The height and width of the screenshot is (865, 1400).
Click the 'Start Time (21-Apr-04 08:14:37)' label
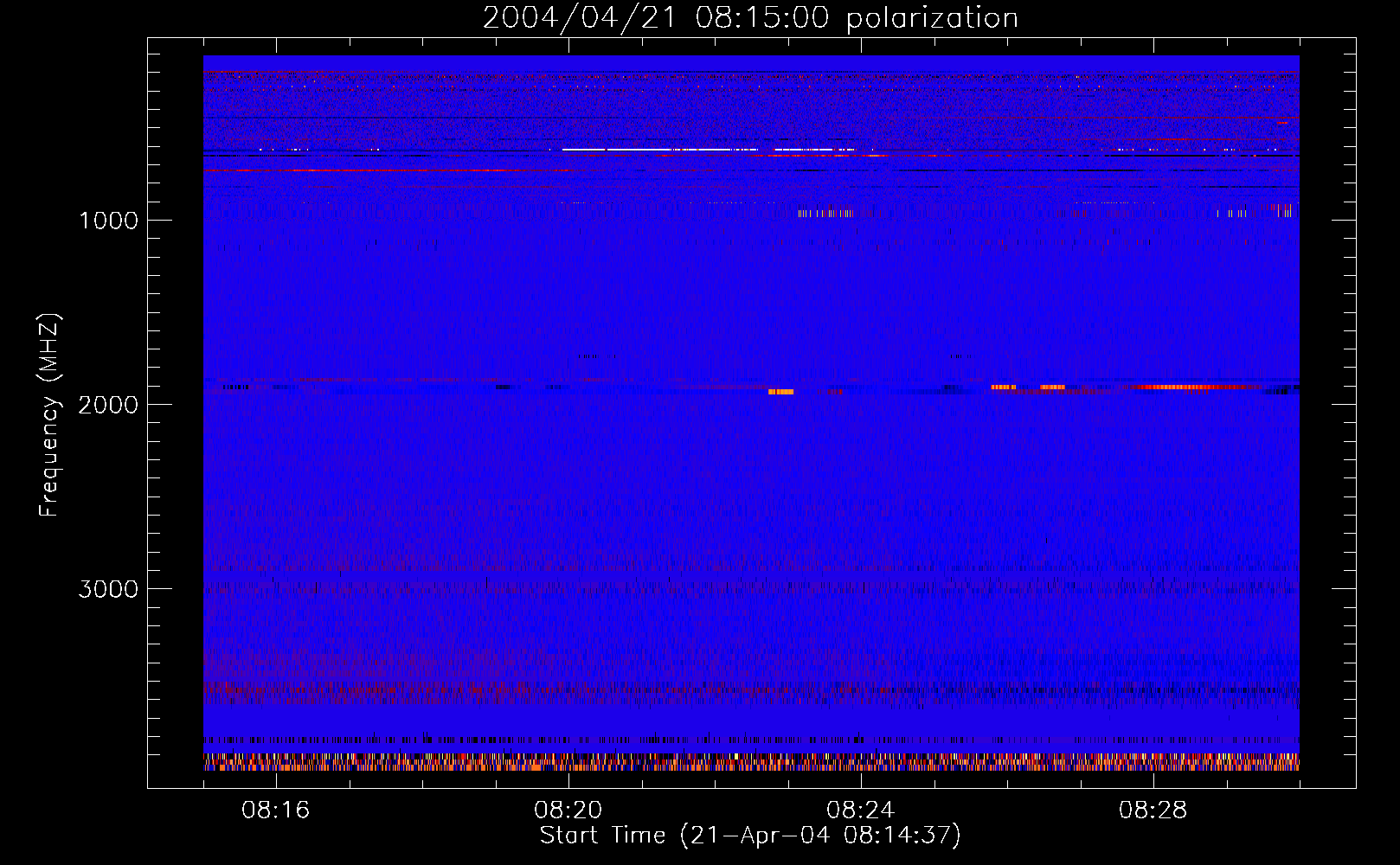[x=750, y=836]
